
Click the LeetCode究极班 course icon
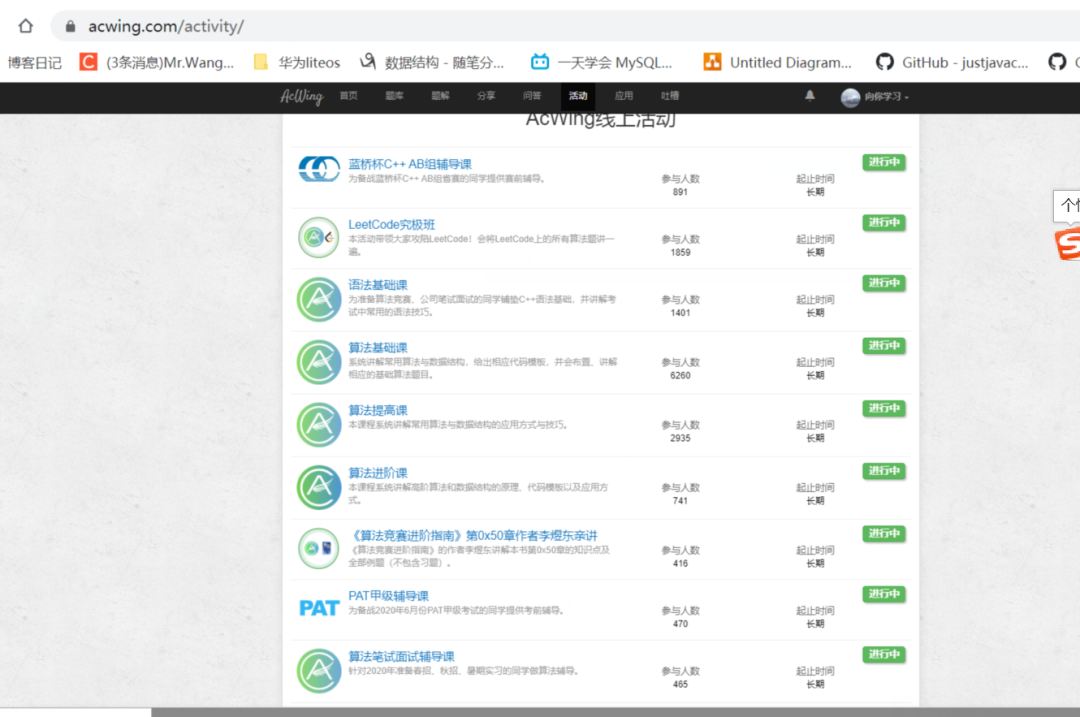(x=319, y=237)
